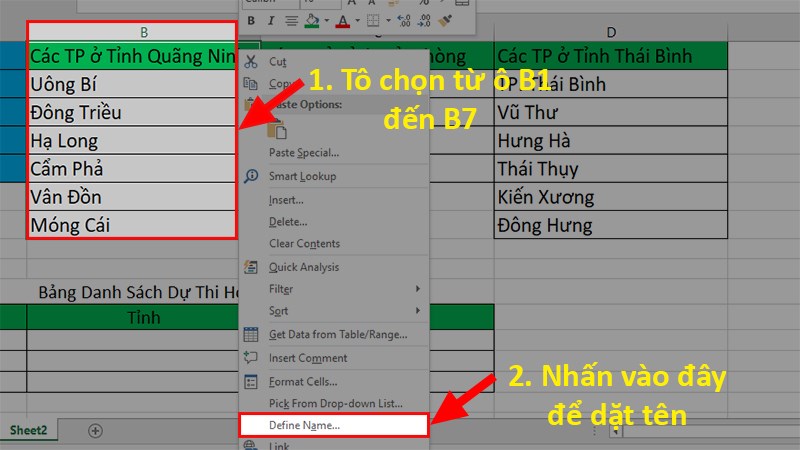The height and width of the screenshot is (450, 800).
Task: Click cell 'Kiến Xương'
Action: coord(611,196)
